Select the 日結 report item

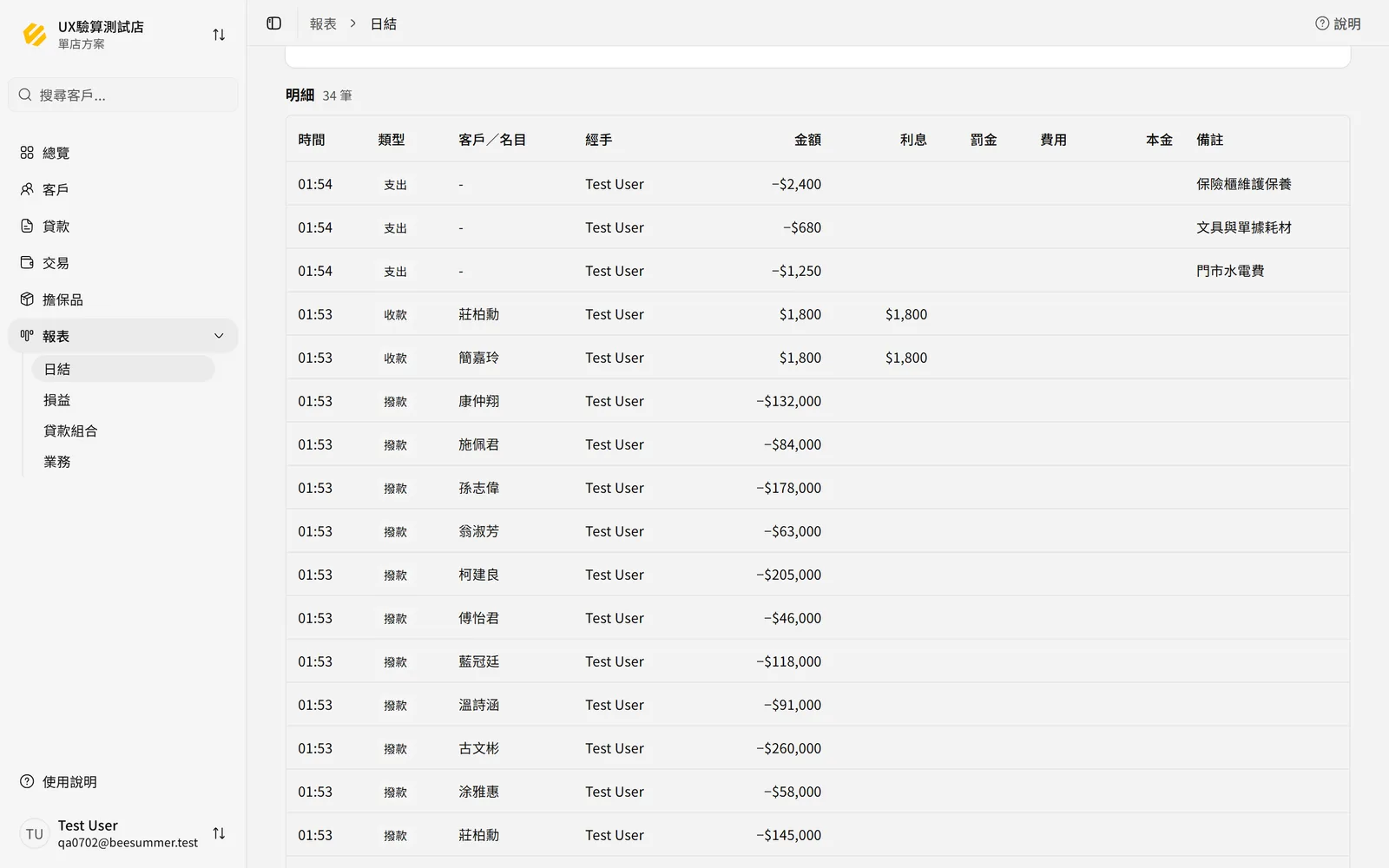point(122,369)
